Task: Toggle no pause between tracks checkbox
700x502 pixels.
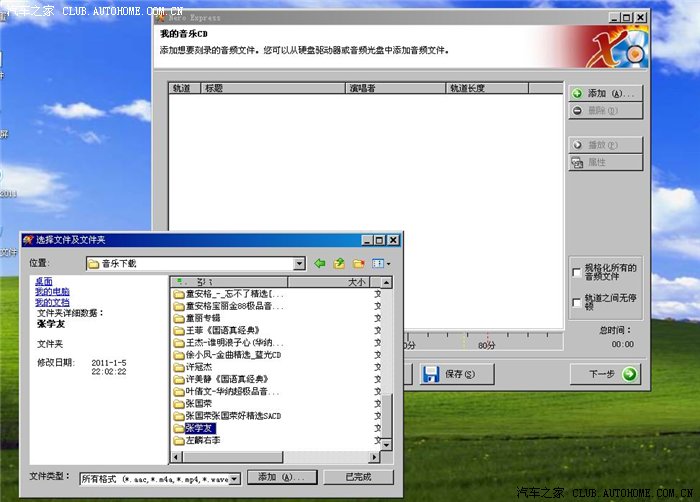Action: pyautogui.click(x=575, y=301)
